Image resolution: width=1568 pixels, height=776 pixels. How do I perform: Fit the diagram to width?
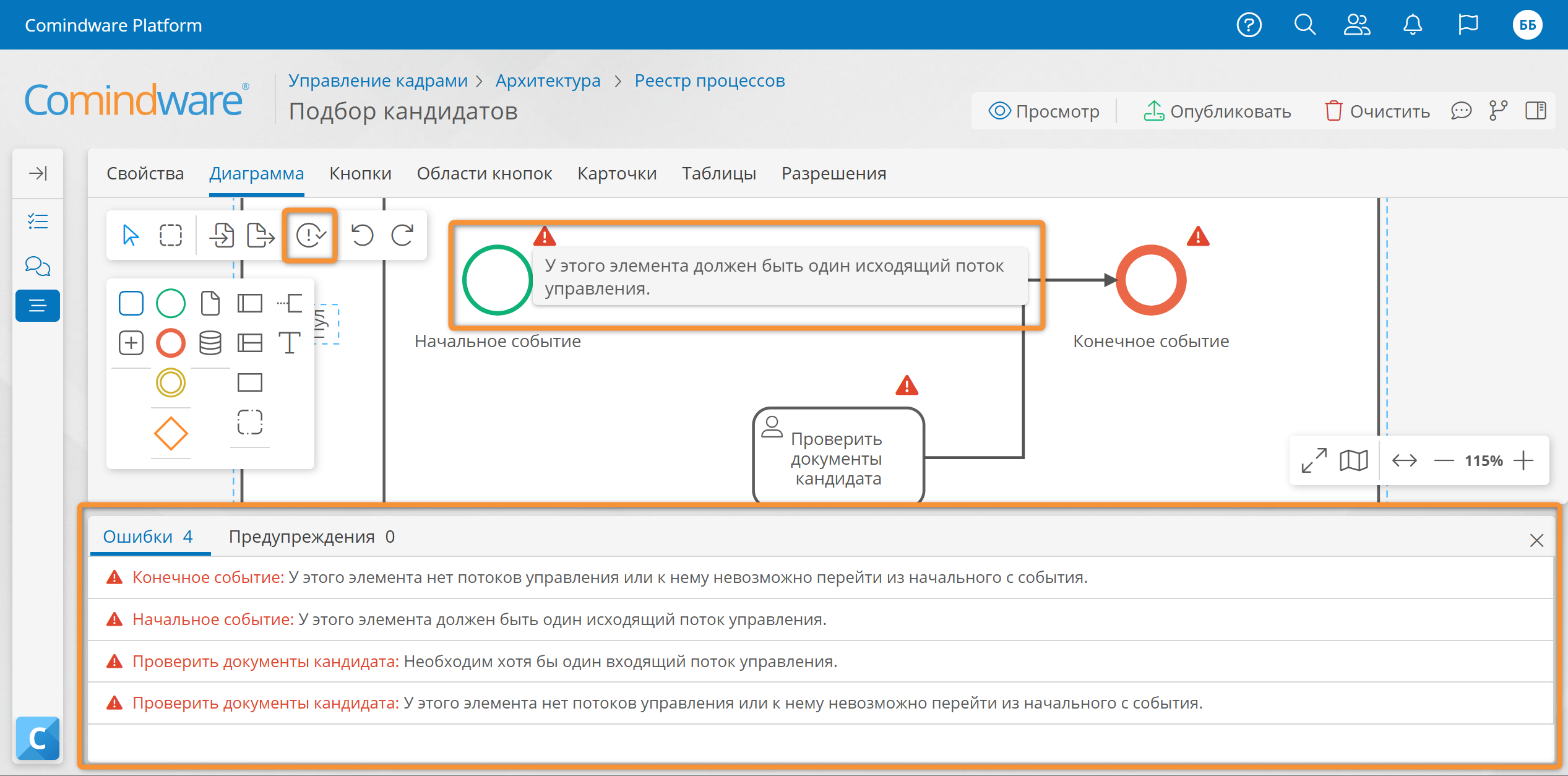pos(1404,461)
